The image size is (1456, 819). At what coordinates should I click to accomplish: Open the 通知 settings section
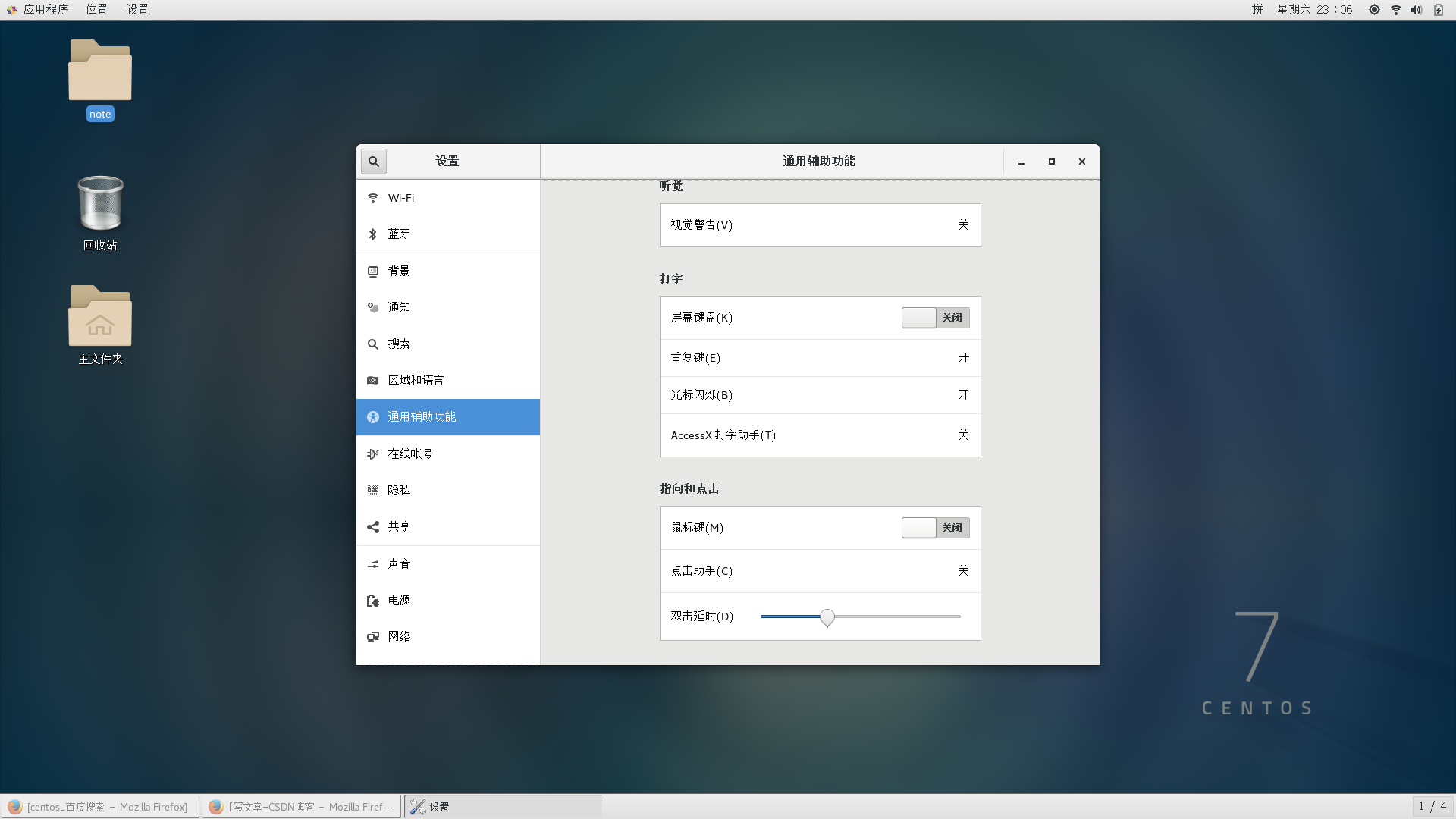(400, 307)
